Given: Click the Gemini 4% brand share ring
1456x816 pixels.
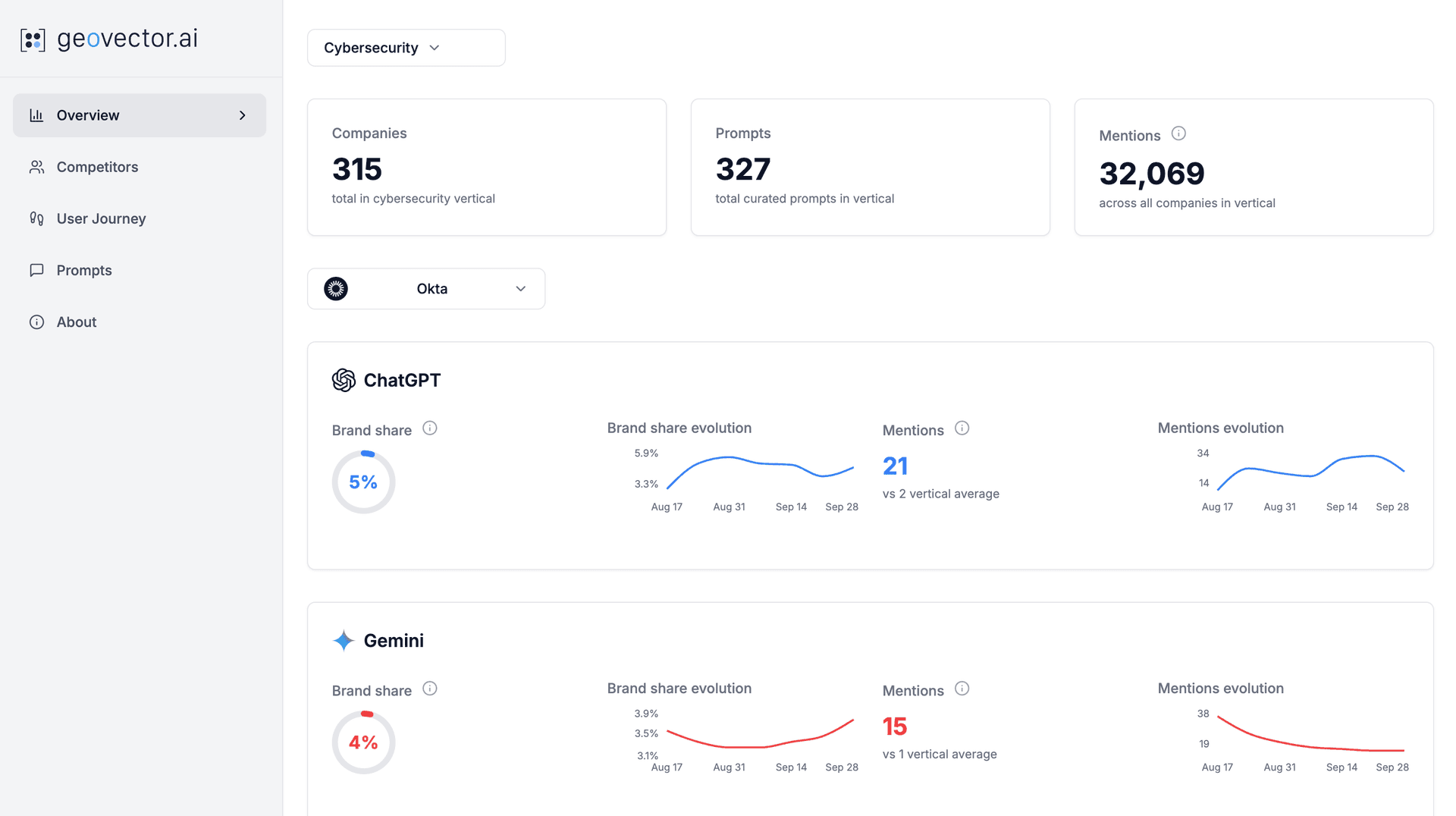Looking at the screenshot, I should [x=363, y=742].
